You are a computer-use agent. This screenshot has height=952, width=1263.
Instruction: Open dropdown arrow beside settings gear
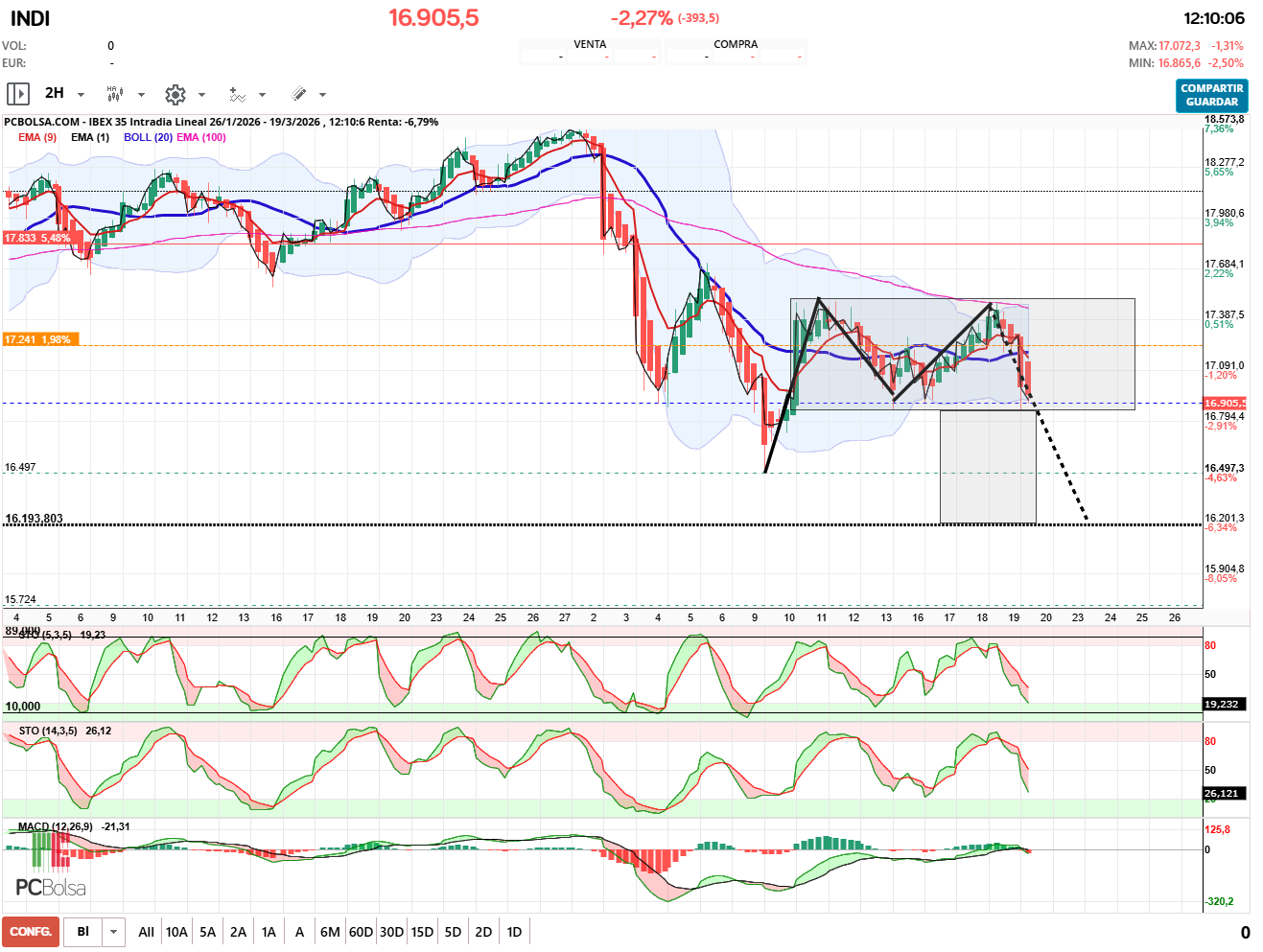point(201,95)
